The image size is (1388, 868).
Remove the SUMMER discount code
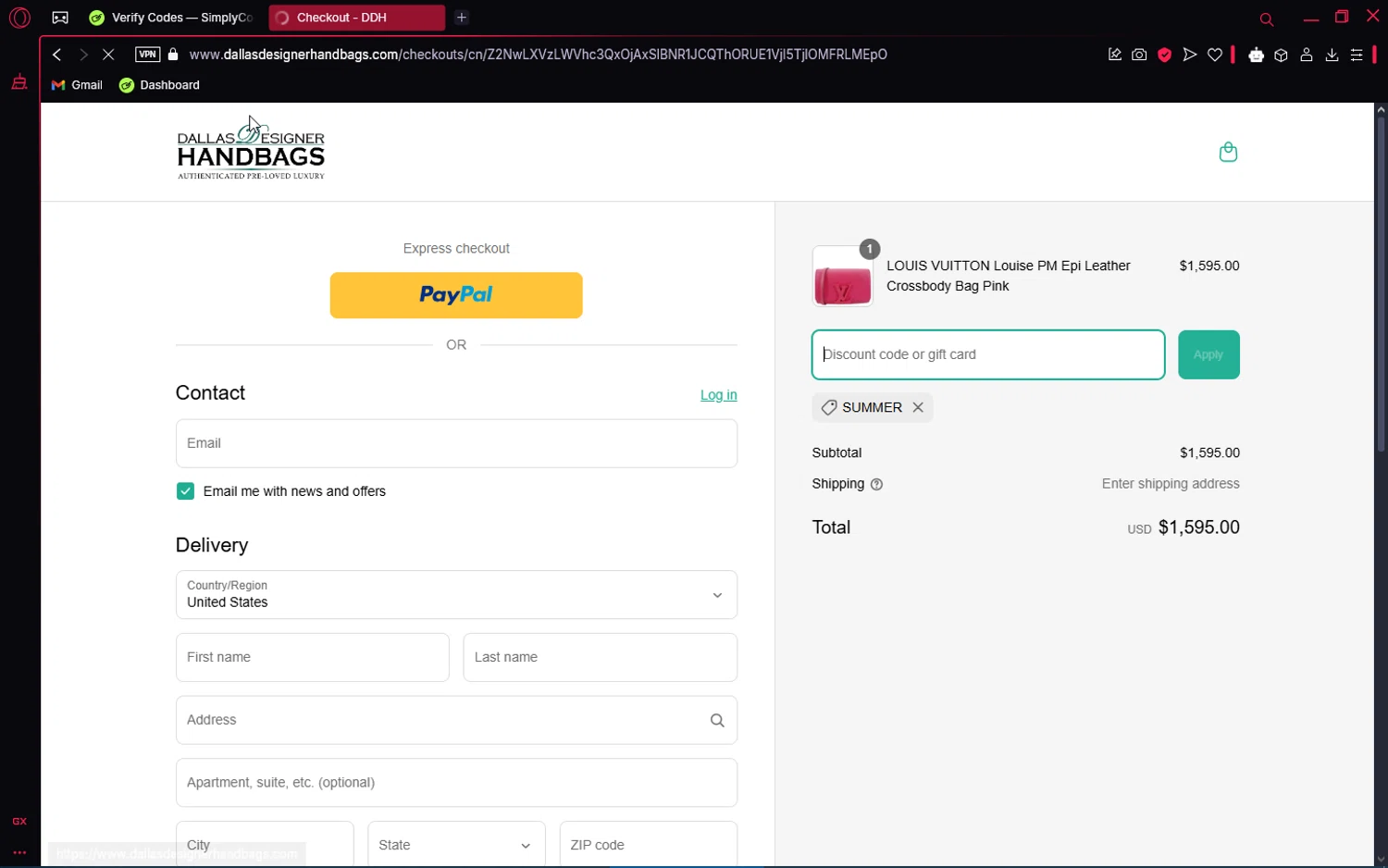918,407
